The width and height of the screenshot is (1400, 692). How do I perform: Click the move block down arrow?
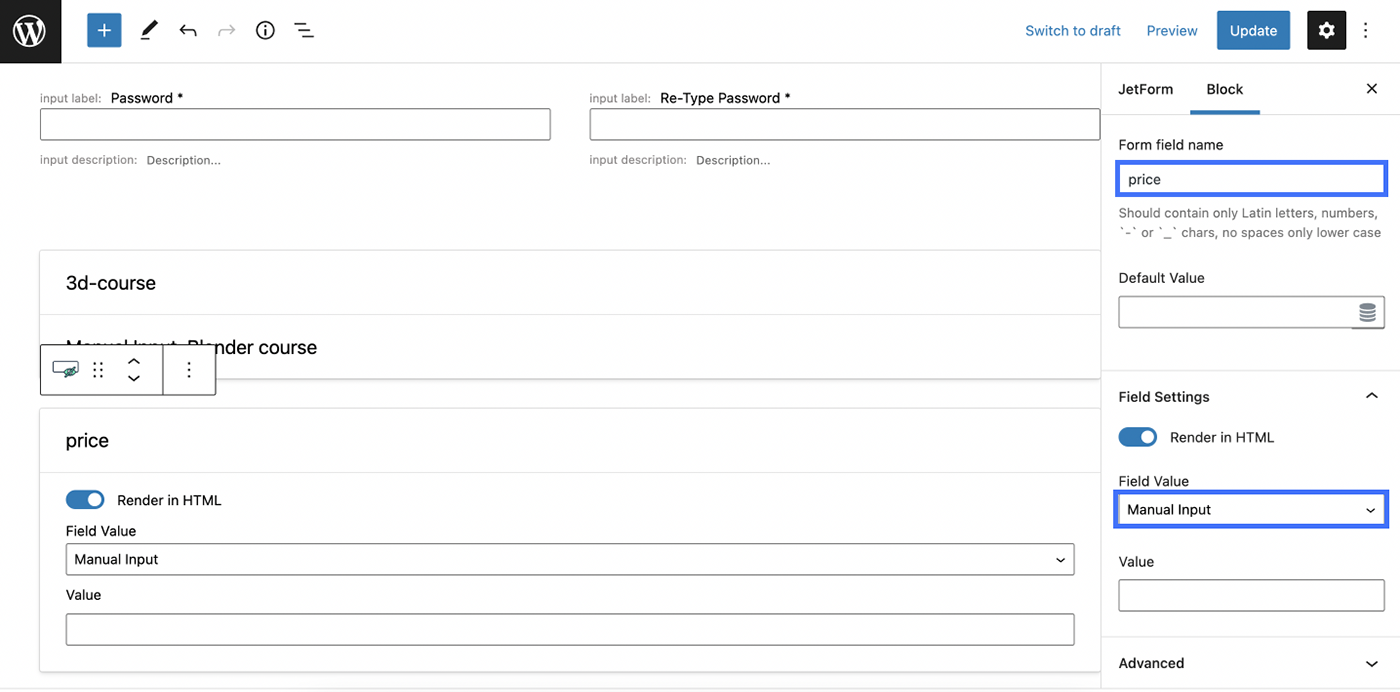(133, 378)
